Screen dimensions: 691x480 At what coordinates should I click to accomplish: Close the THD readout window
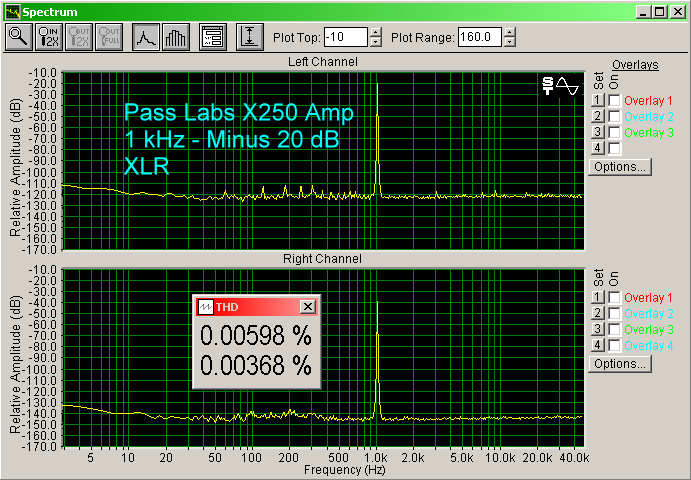point(307,307)
